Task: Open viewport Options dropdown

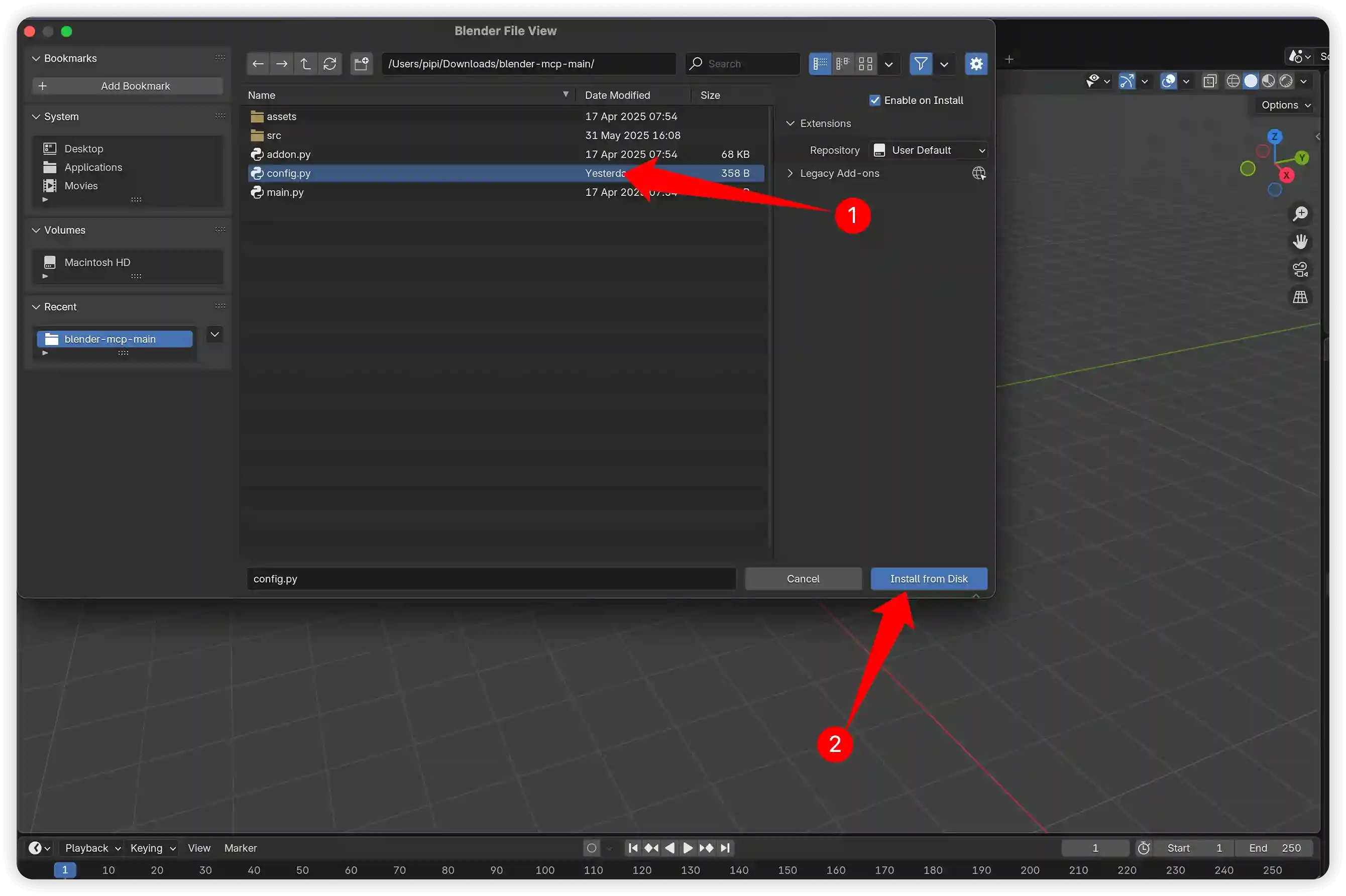Action: pyautogui.click(x=1285, y=105)
